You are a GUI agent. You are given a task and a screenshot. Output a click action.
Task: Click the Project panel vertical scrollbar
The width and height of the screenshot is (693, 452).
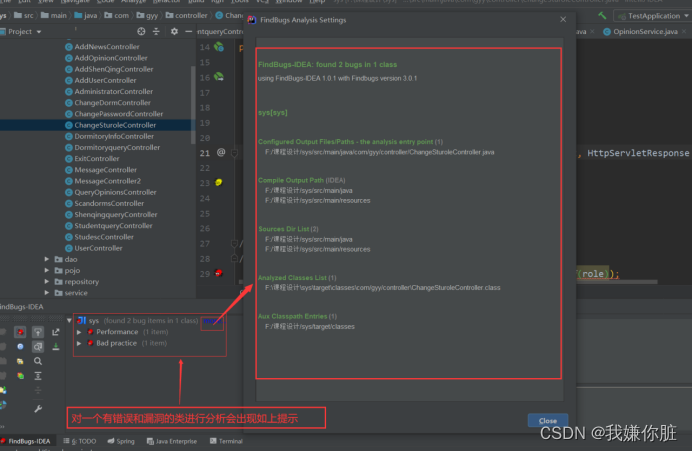point(193,105)
